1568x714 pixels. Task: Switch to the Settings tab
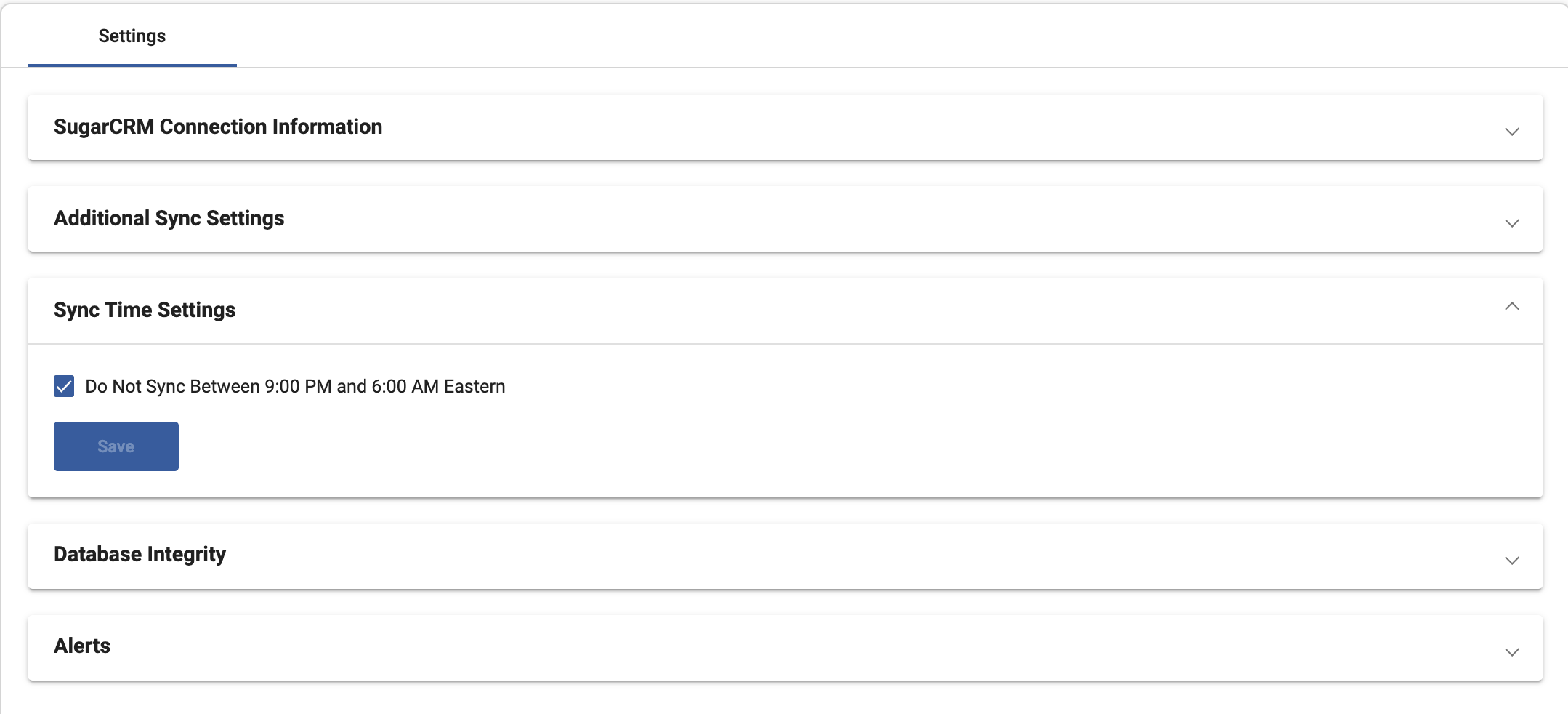pos(132,36)
